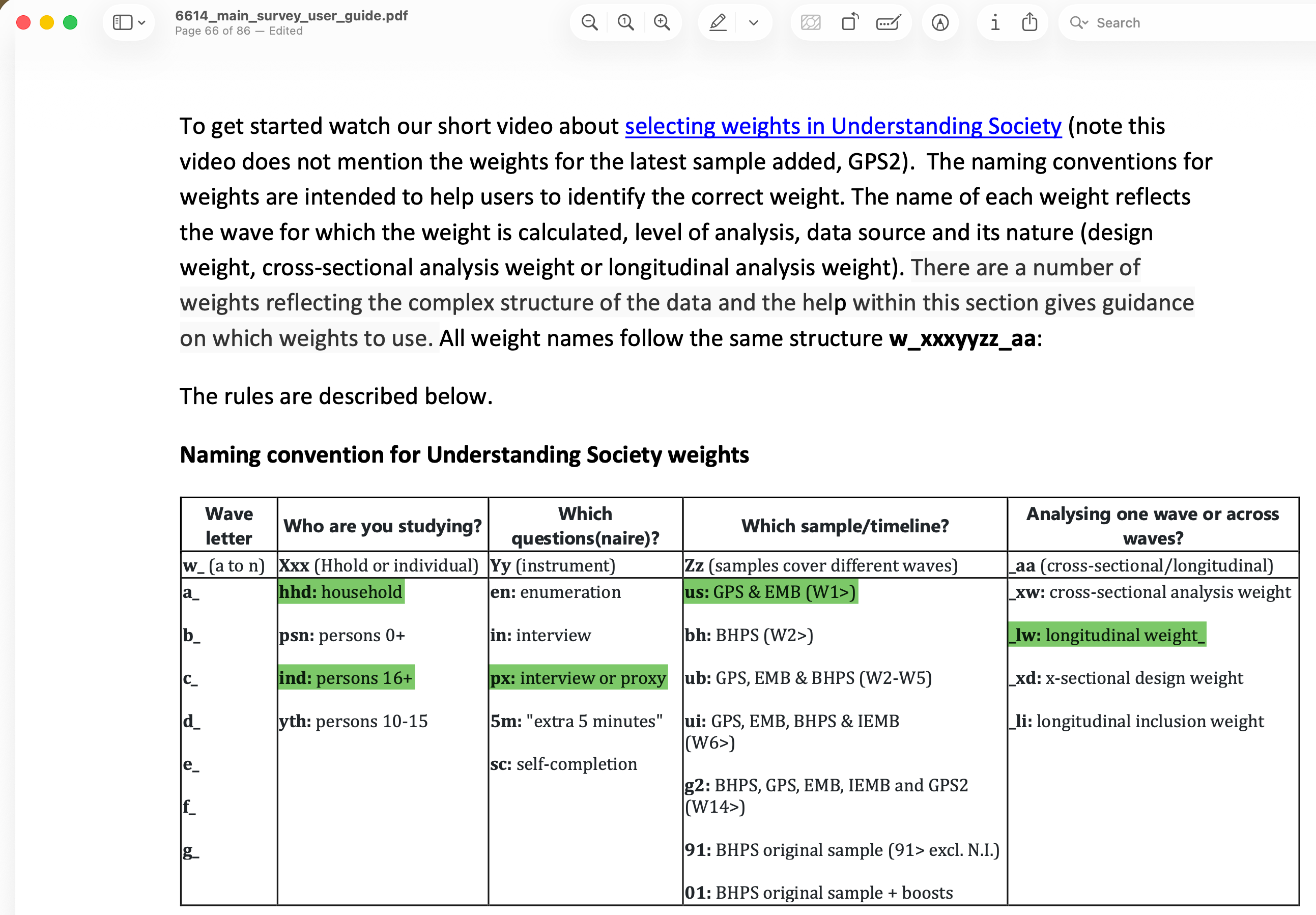The height and width of the screenshot is (915, 1316).
Task: Toggle the text highlight tool
Action: click(718, 22)
